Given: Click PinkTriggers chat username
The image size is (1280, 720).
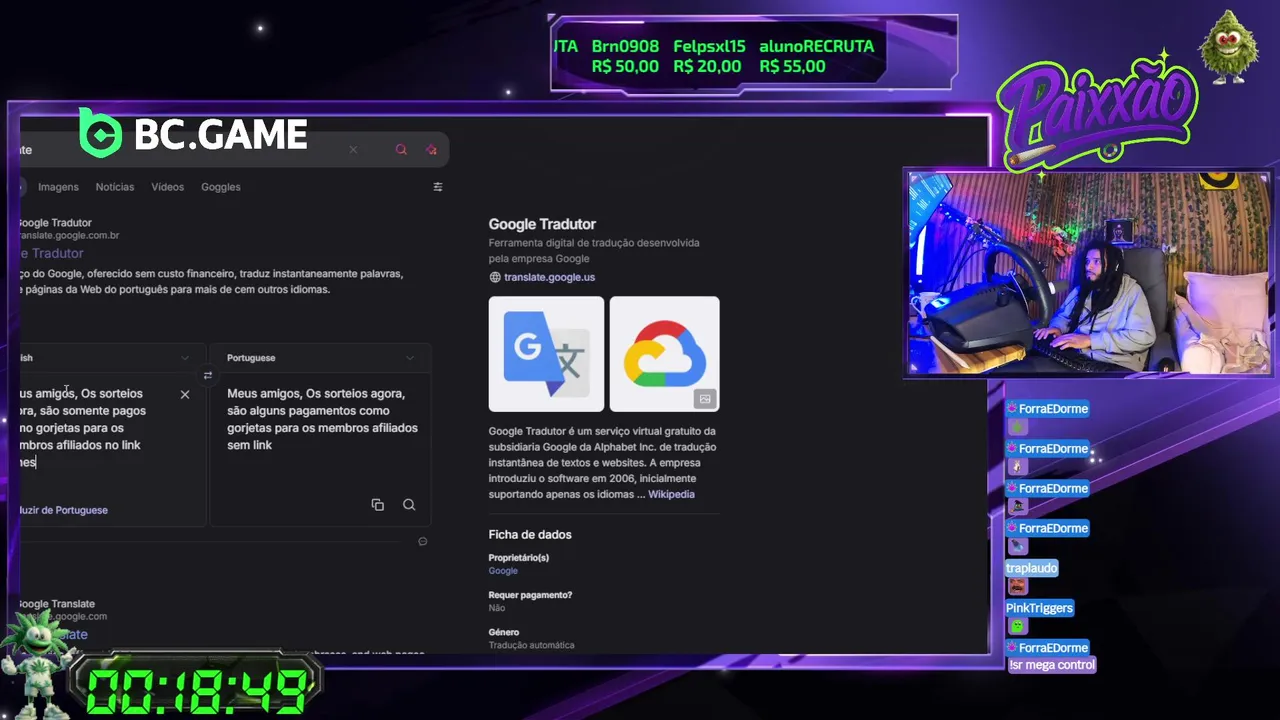Looking at the screenshot, I should [1039, 608].
